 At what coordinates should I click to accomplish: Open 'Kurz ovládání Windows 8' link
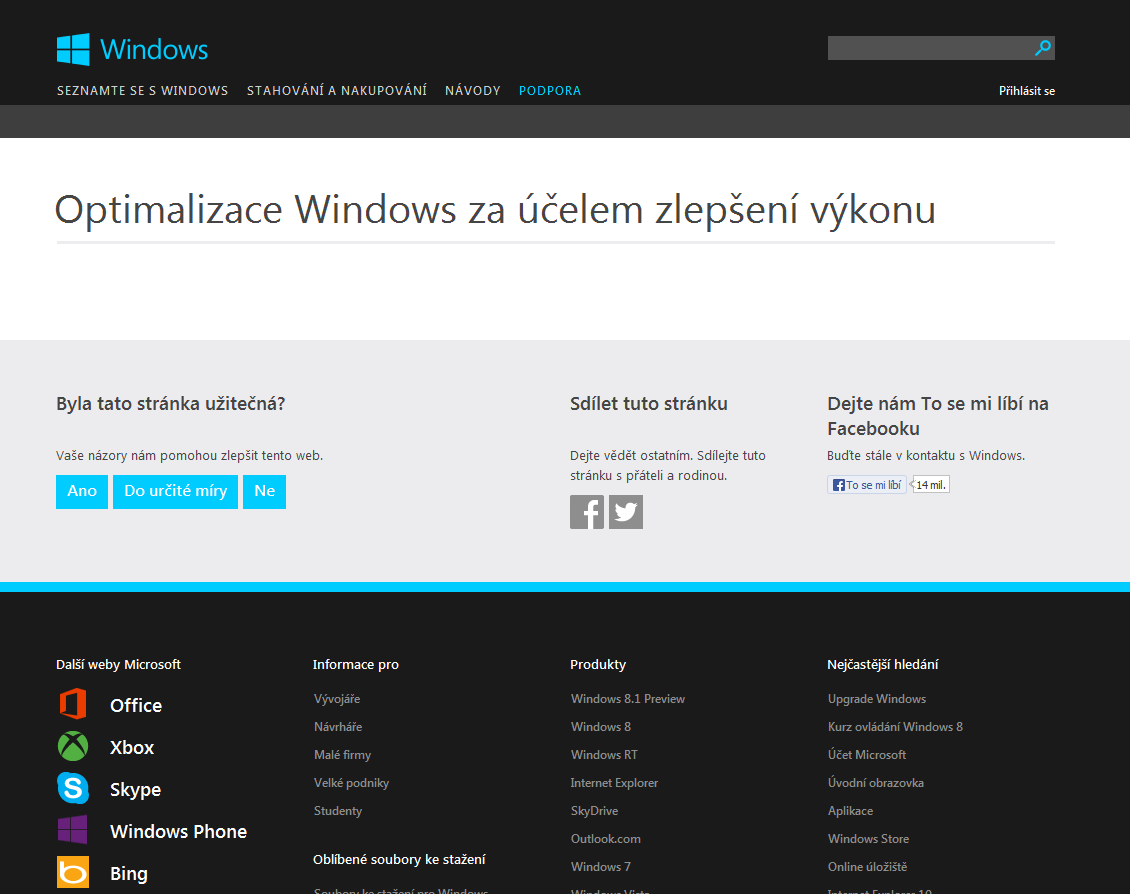click(x=895, y=727)
